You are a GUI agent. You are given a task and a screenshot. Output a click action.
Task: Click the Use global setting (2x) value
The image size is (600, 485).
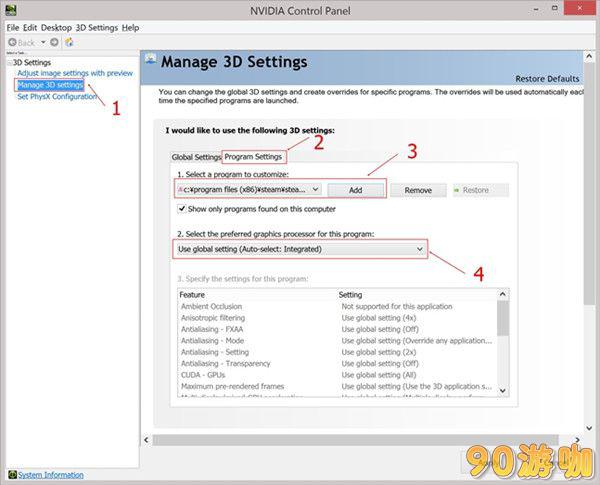pos(379,352)
